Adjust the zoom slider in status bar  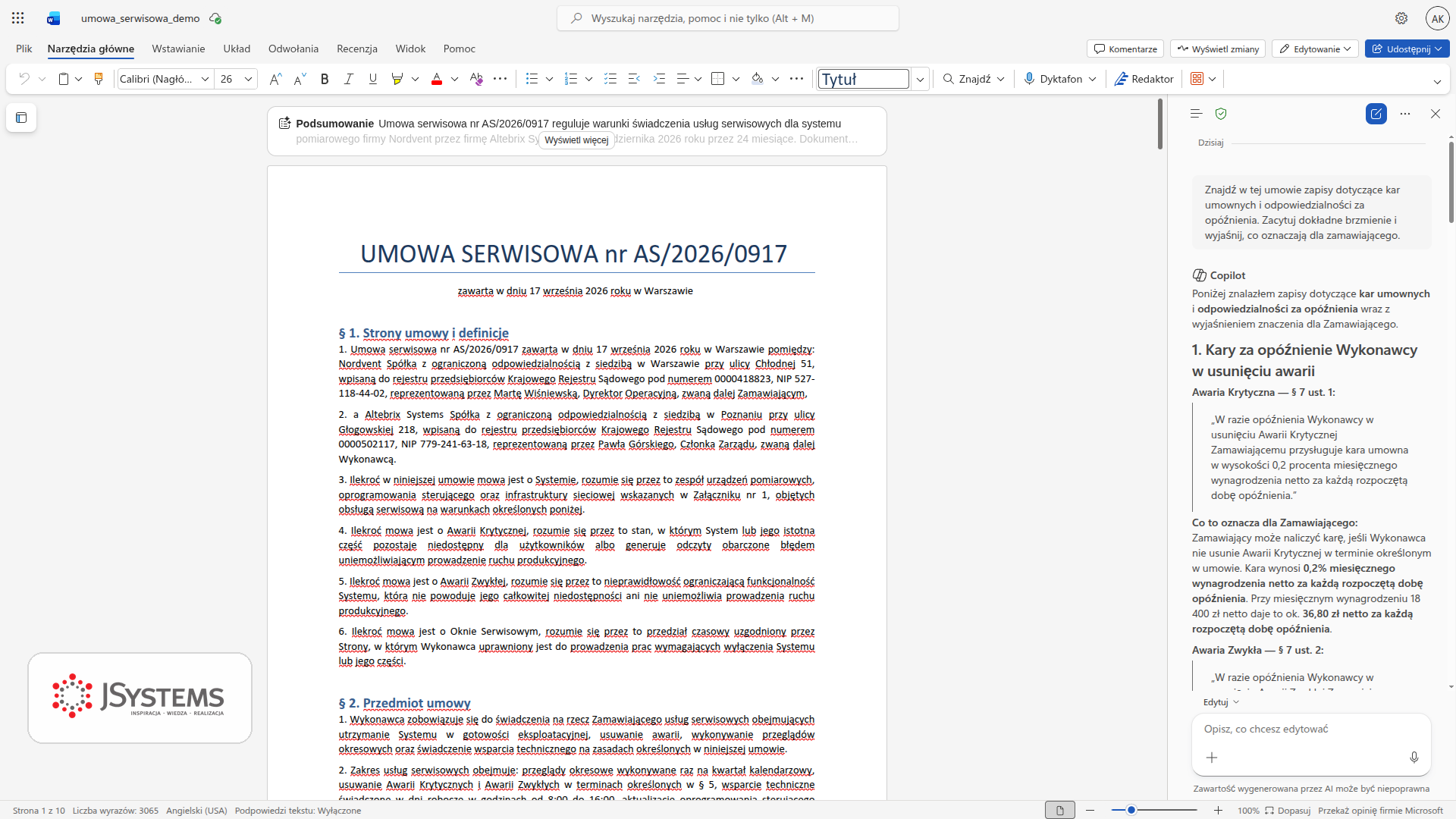1154,811
